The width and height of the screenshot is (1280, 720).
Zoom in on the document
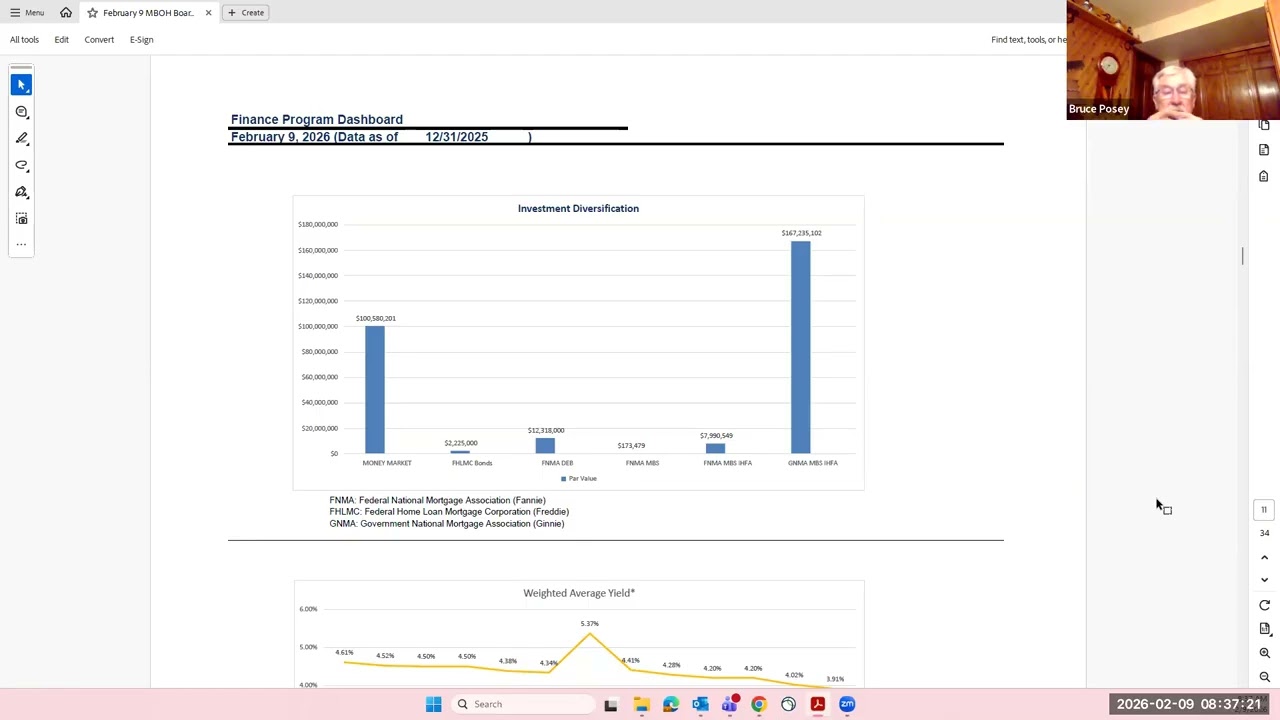[1264, 653]
